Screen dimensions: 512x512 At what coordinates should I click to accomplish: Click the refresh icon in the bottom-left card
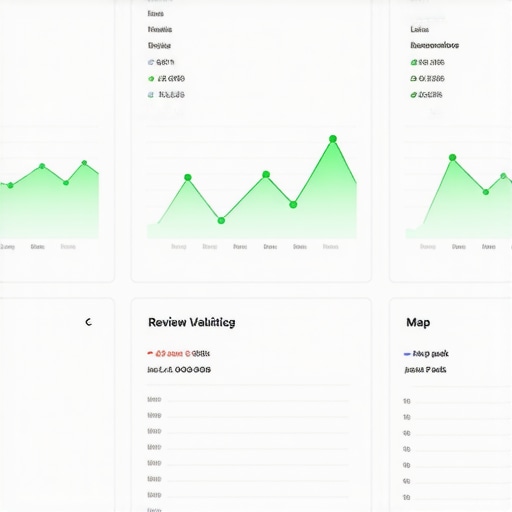[x=88, y=322]
